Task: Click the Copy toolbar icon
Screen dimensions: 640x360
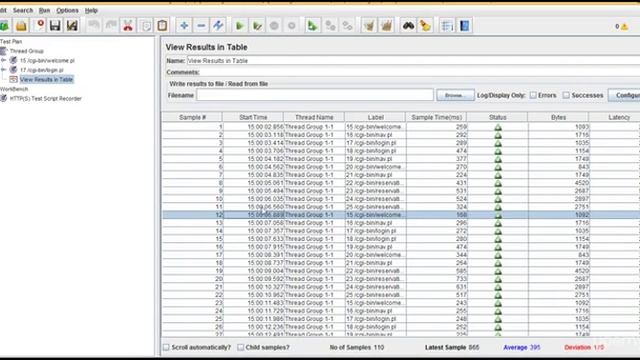Action: [x=146, y=26]
